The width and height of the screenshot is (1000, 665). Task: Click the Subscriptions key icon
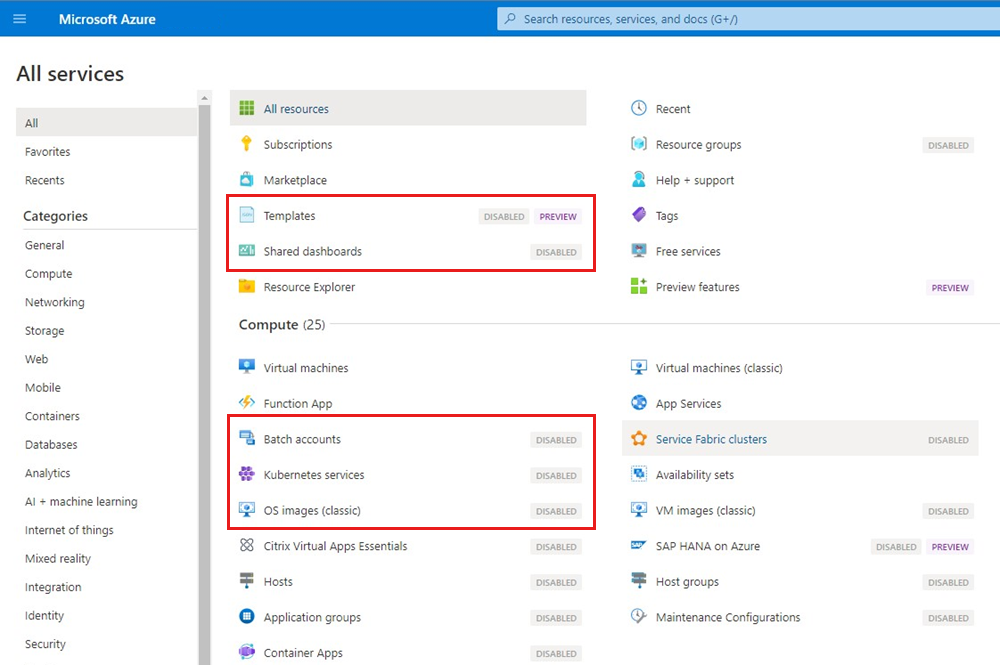pyautogui.click(x=246, y=144)
